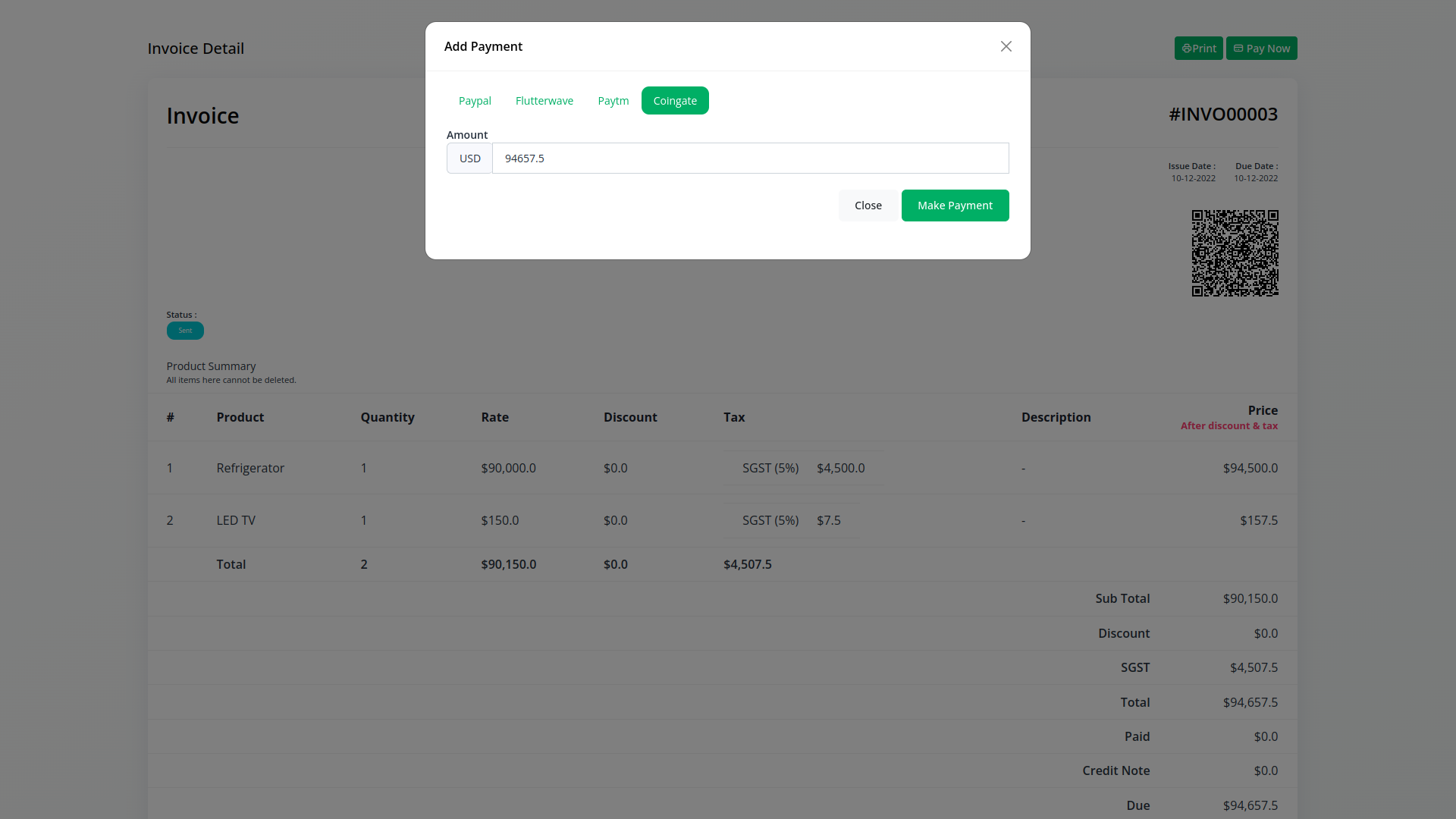The height and width of the screenshot is (819, 1456).
Task: Open the Paytm payment tab
Action: pos(613,101)
